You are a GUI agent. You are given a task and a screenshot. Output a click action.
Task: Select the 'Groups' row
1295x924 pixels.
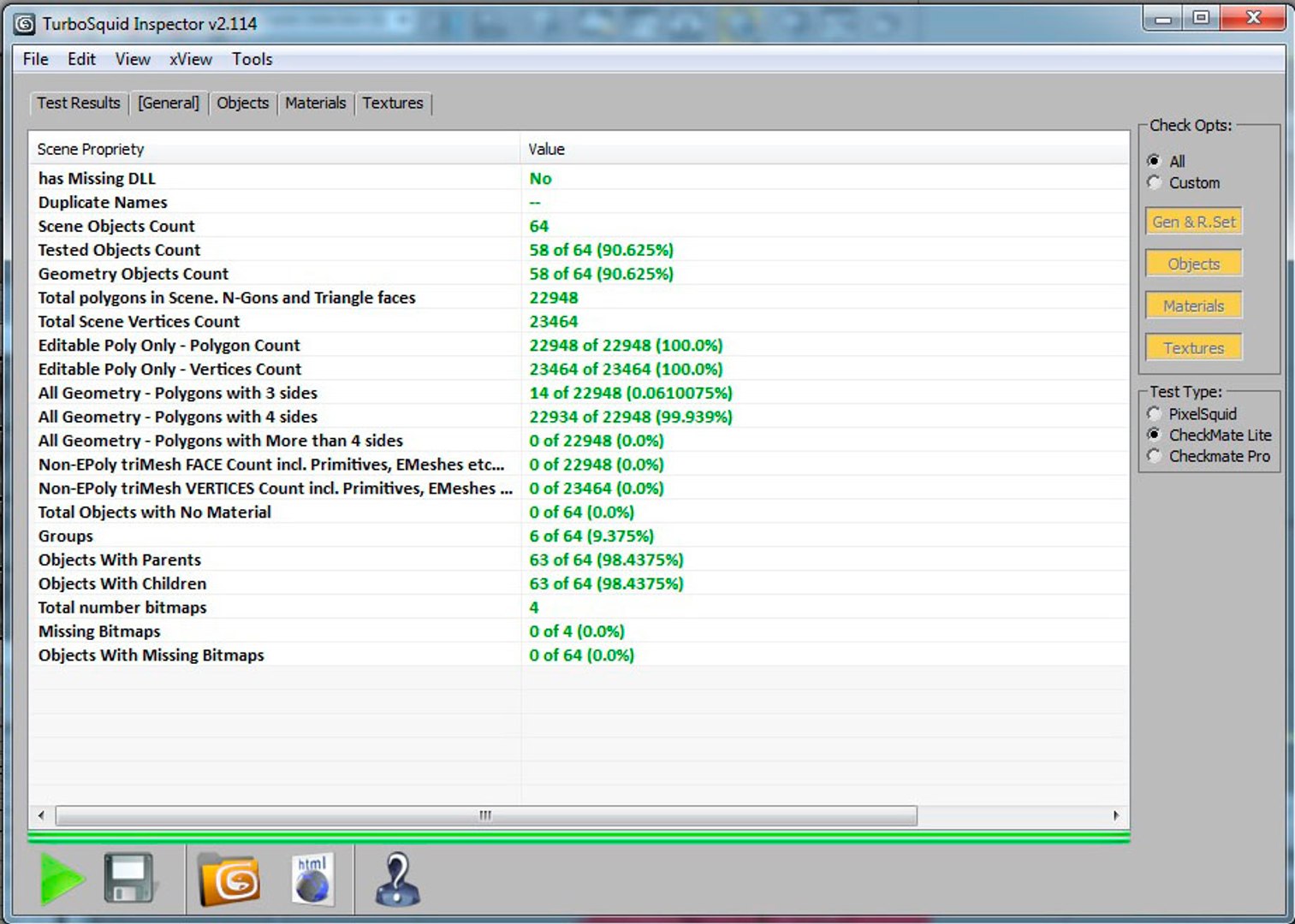579,536
